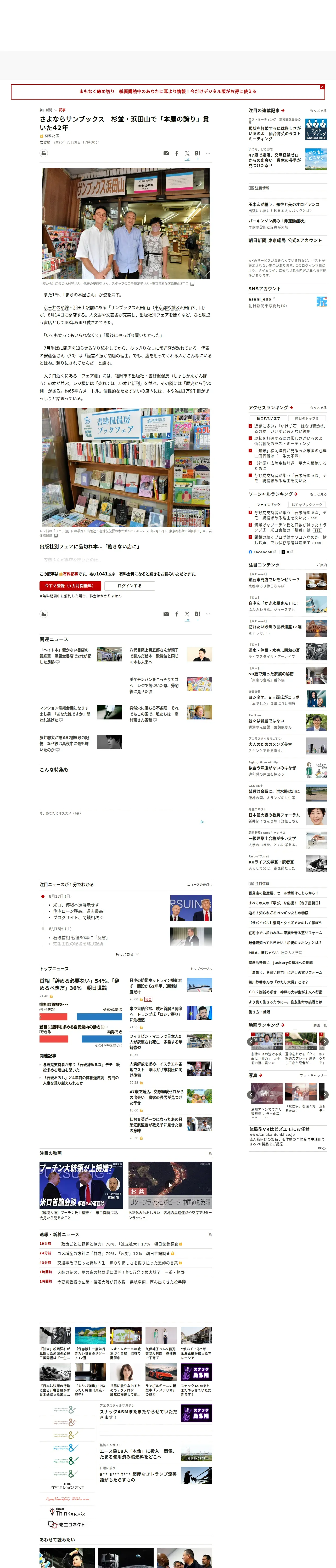
Task: Go to the previous item in the 動画ランキング carousel
Action: point(251,1041)
